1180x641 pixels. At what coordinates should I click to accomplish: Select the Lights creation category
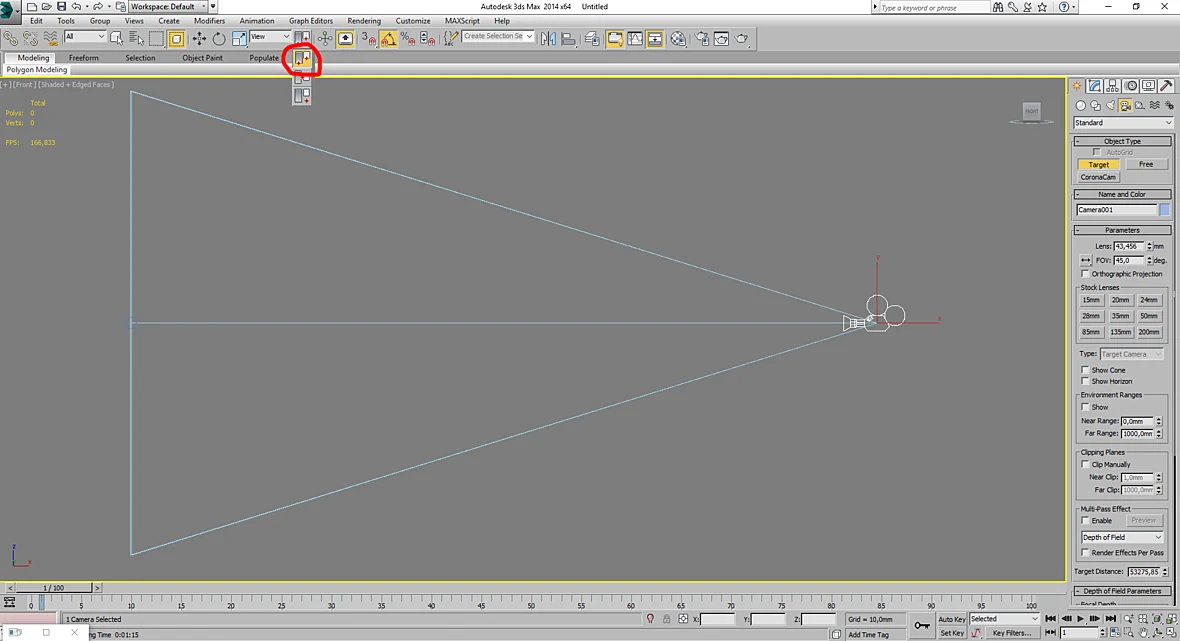1110,105
